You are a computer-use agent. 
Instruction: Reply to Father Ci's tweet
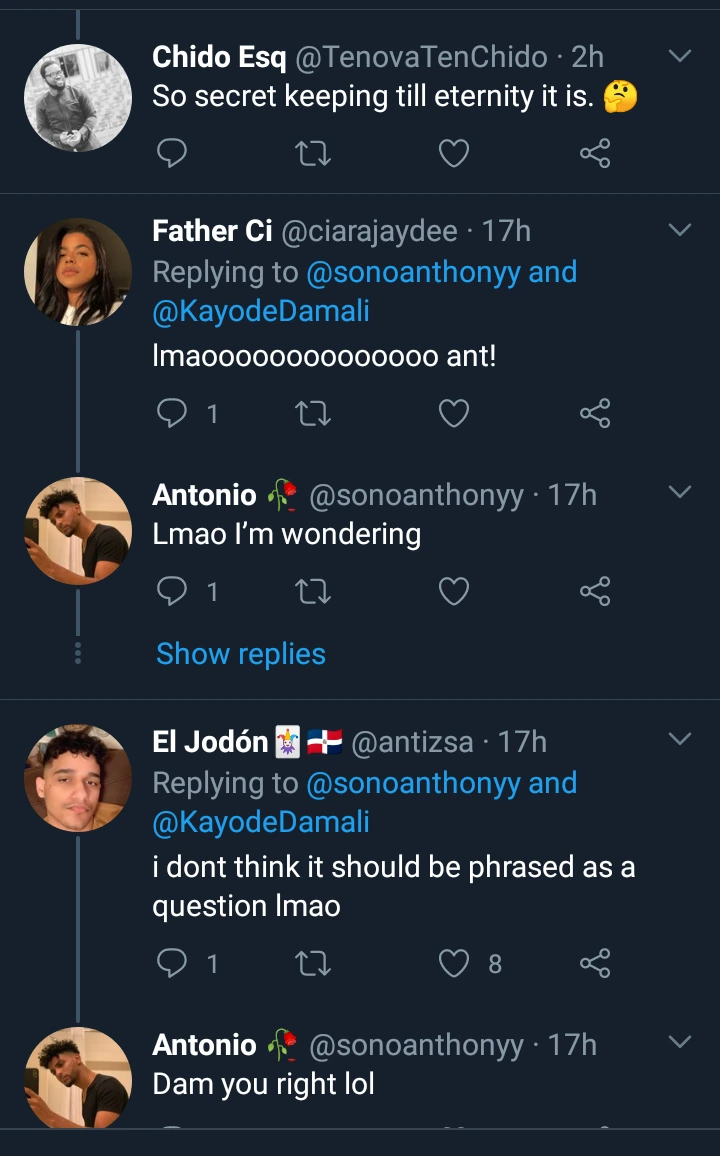(x=173, y=413)
